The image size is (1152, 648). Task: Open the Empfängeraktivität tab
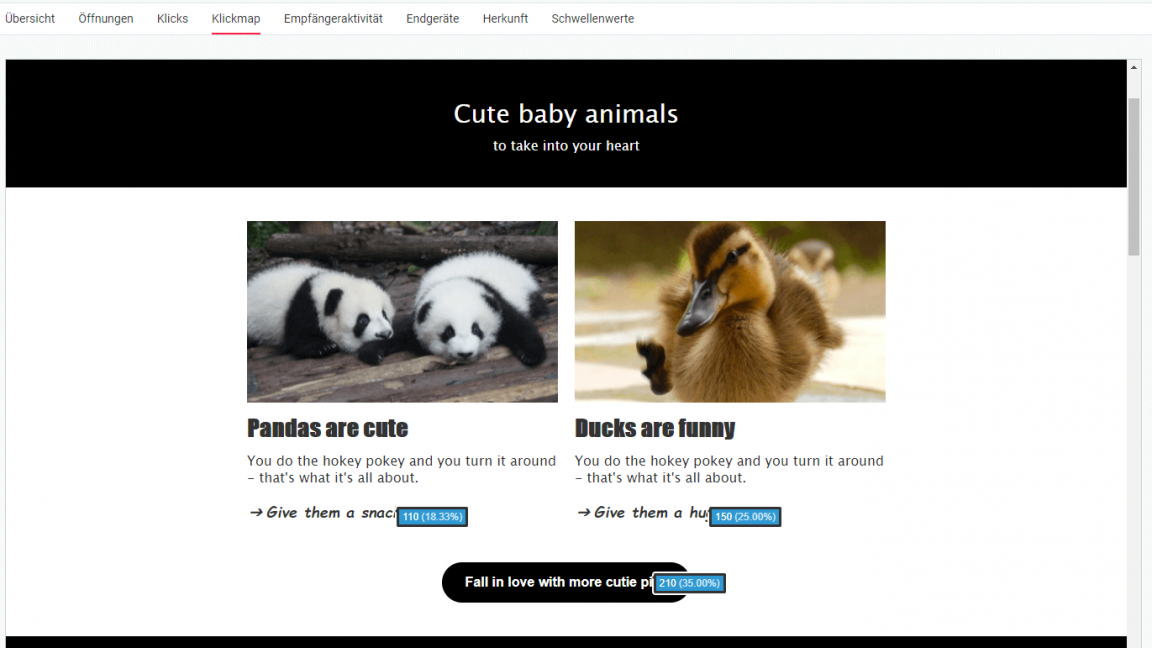pyautogui.click(x=333, y=18)
